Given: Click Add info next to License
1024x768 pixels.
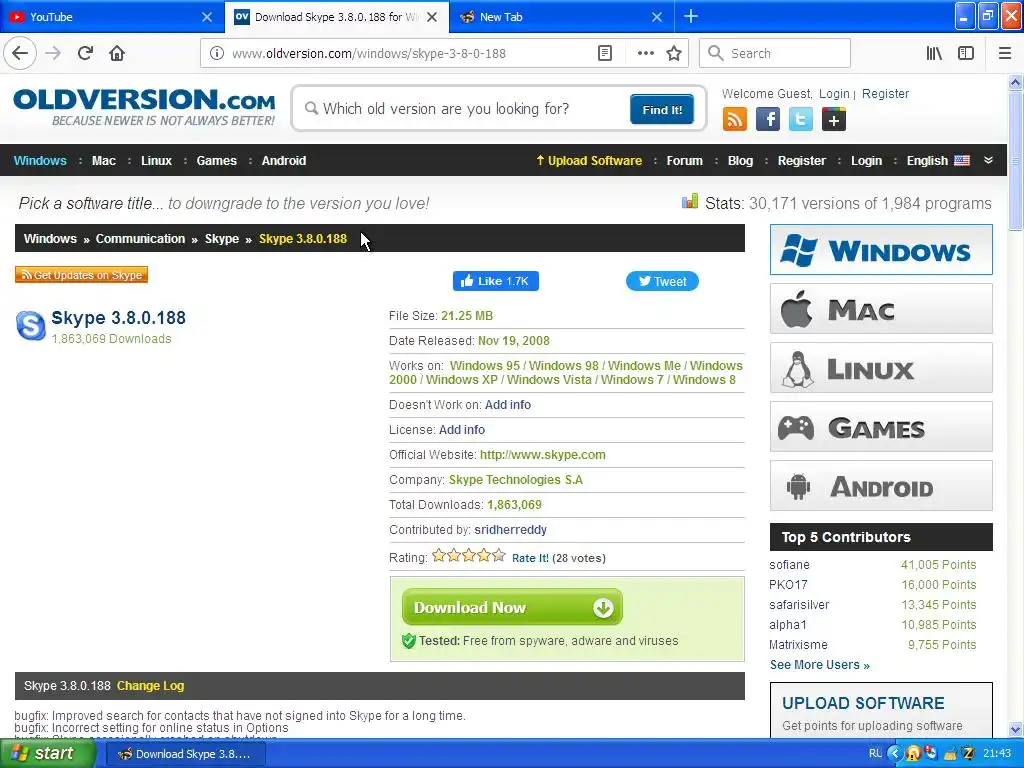Looking at the screenshot, I should click(x=462, y=430).
